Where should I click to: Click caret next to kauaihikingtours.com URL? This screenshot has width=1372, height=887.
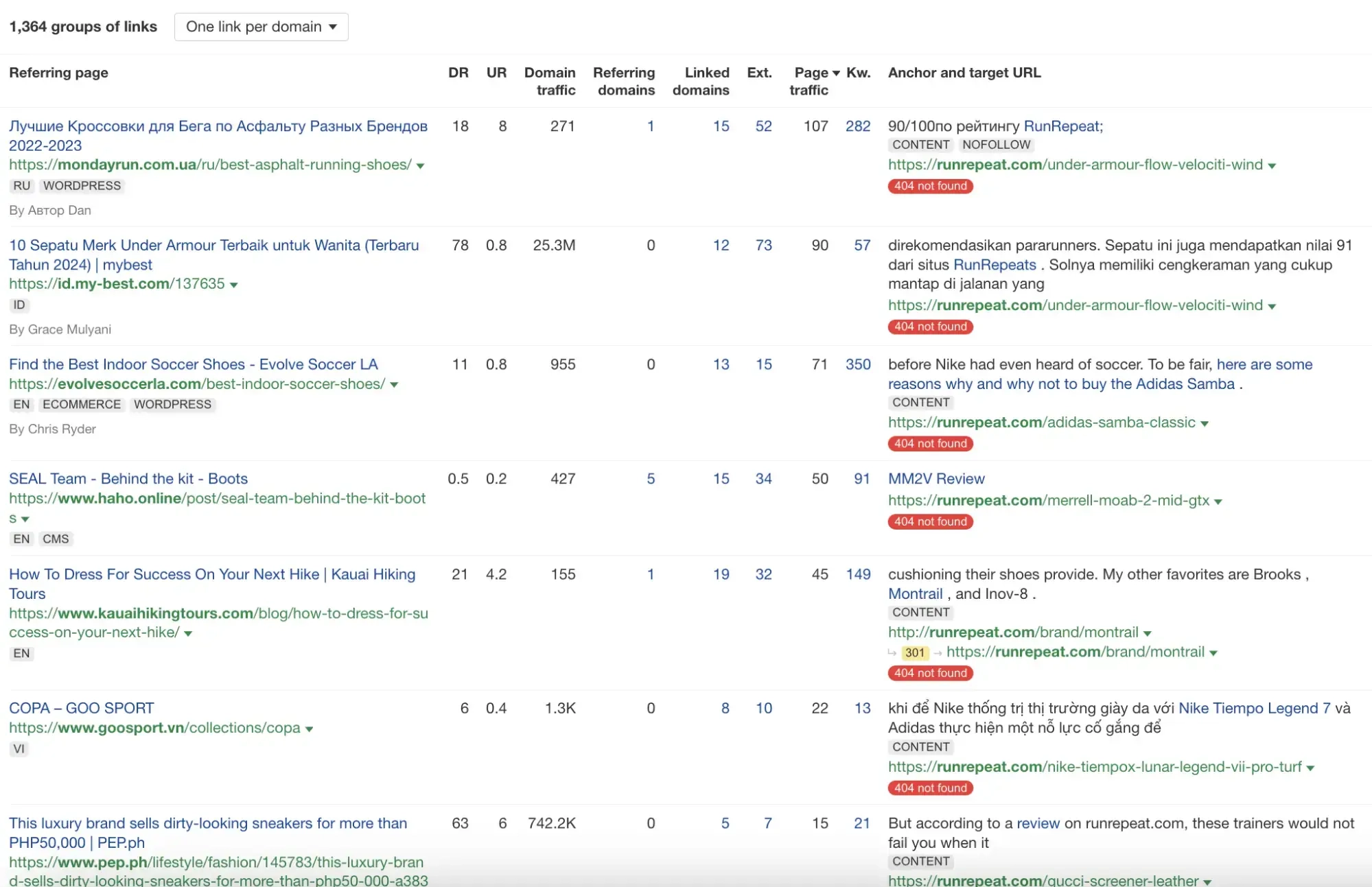pyautogui.click(x=188, y=634)
